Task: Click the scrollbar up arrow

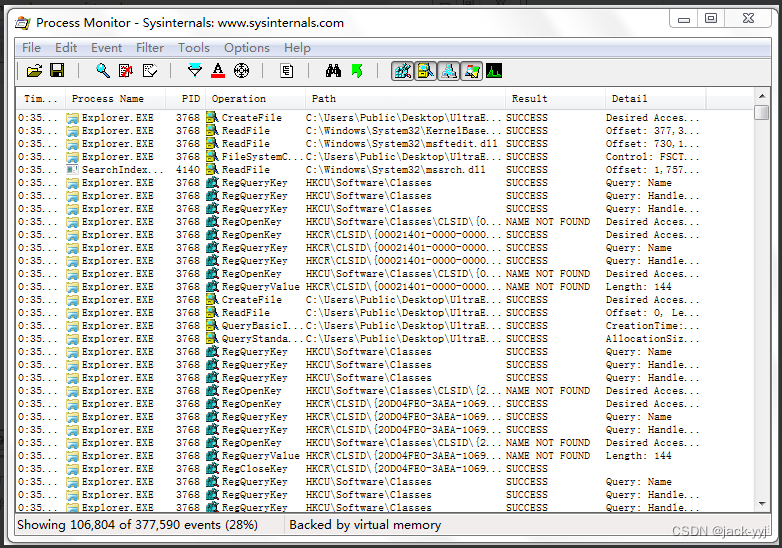Action: pyautogui.click(x=762, y=96)
